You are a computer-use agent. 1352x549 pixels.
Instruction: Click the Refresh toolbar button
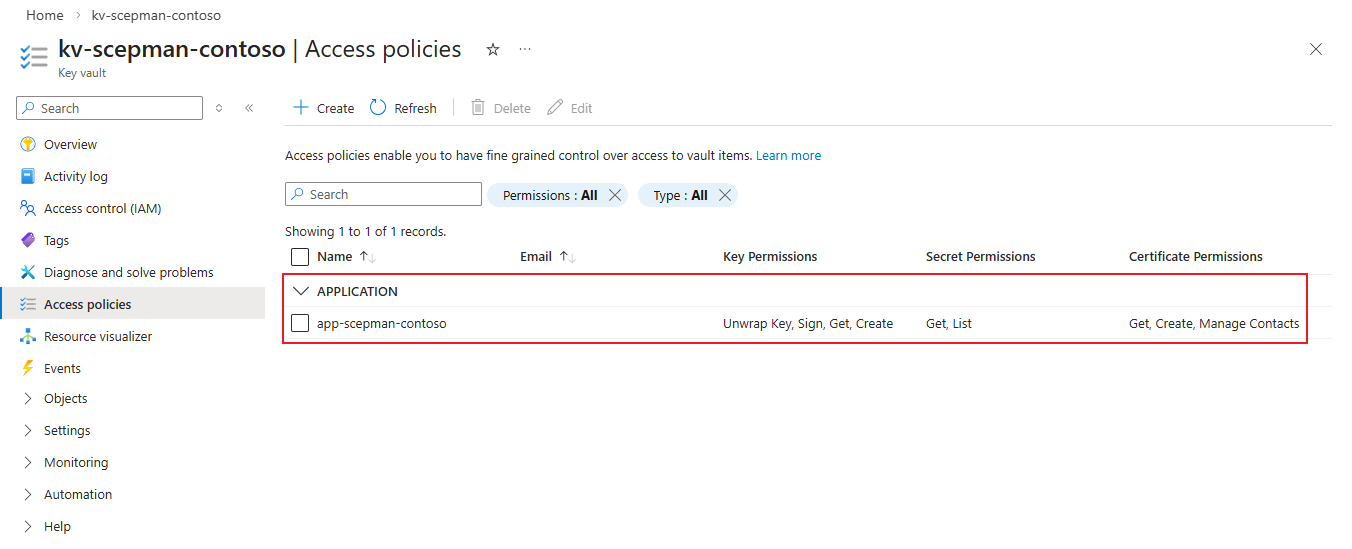tap(403, 108)
